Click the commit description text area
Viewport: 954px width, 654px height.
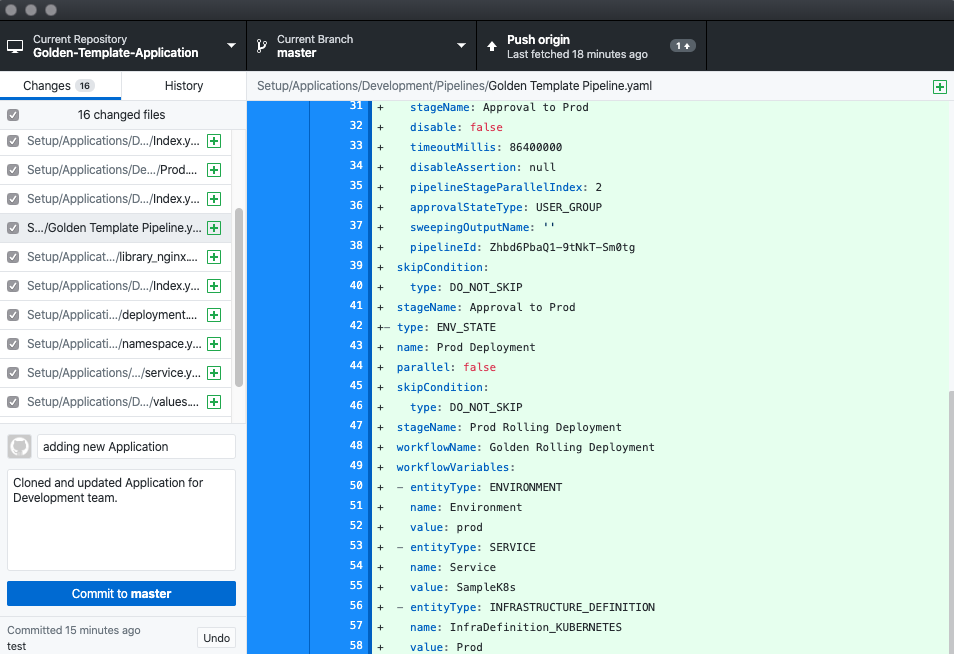pos(121,520)
